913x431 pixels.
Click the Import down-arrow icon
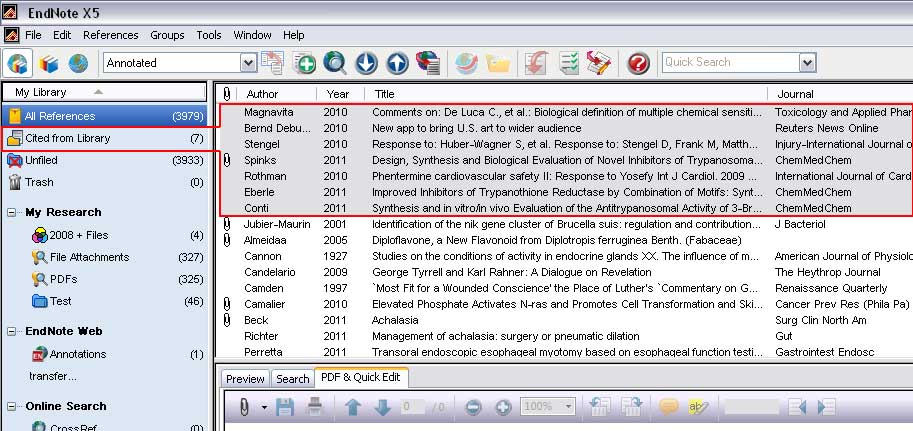coord(366,63)
